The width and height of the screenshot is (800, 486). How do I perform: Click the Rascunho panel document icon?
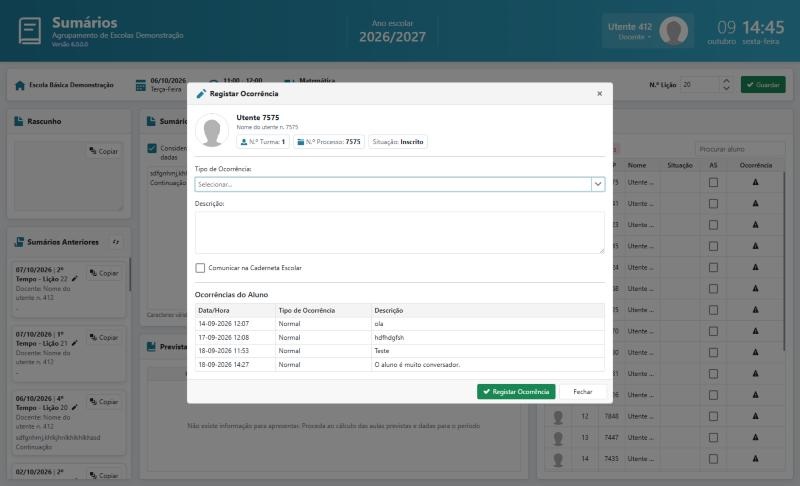click(19, 121)
